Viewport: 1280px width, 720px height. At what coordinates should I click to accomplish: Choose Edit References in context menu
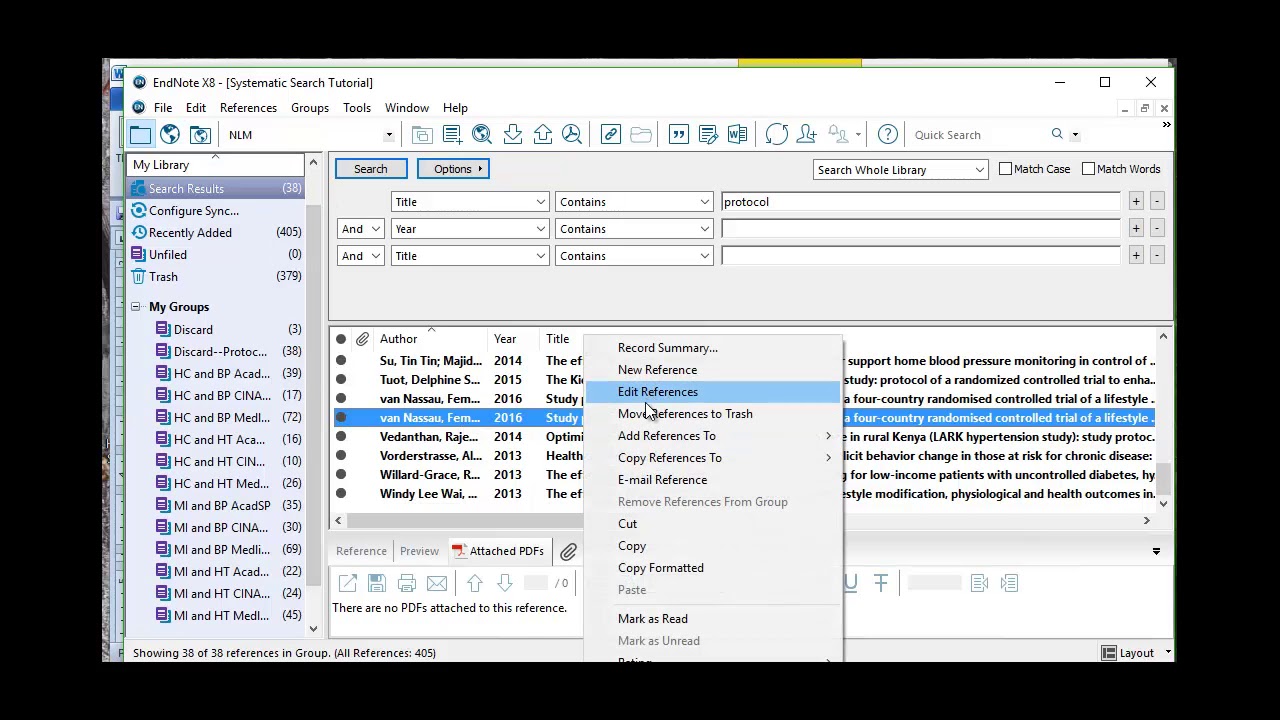(712, 392)
